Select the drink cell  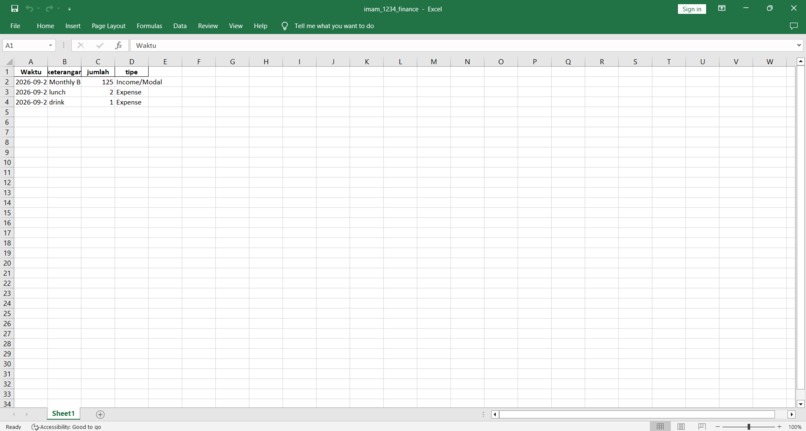pos(64,102)
